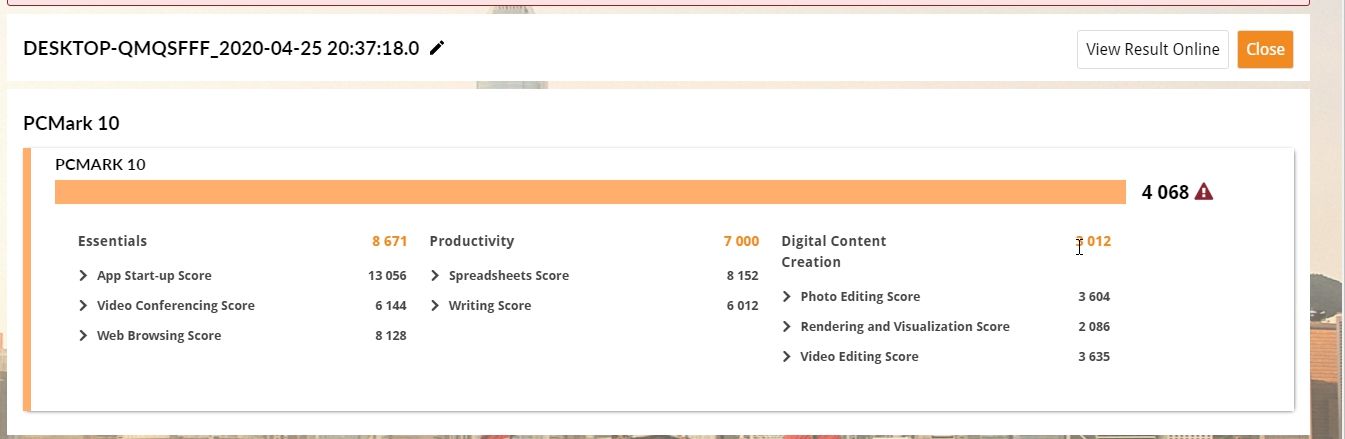Click Video Conferencing value 6 144
Image resolution: width=1345 pixels, height=439 pixels.
coord(391,306)
